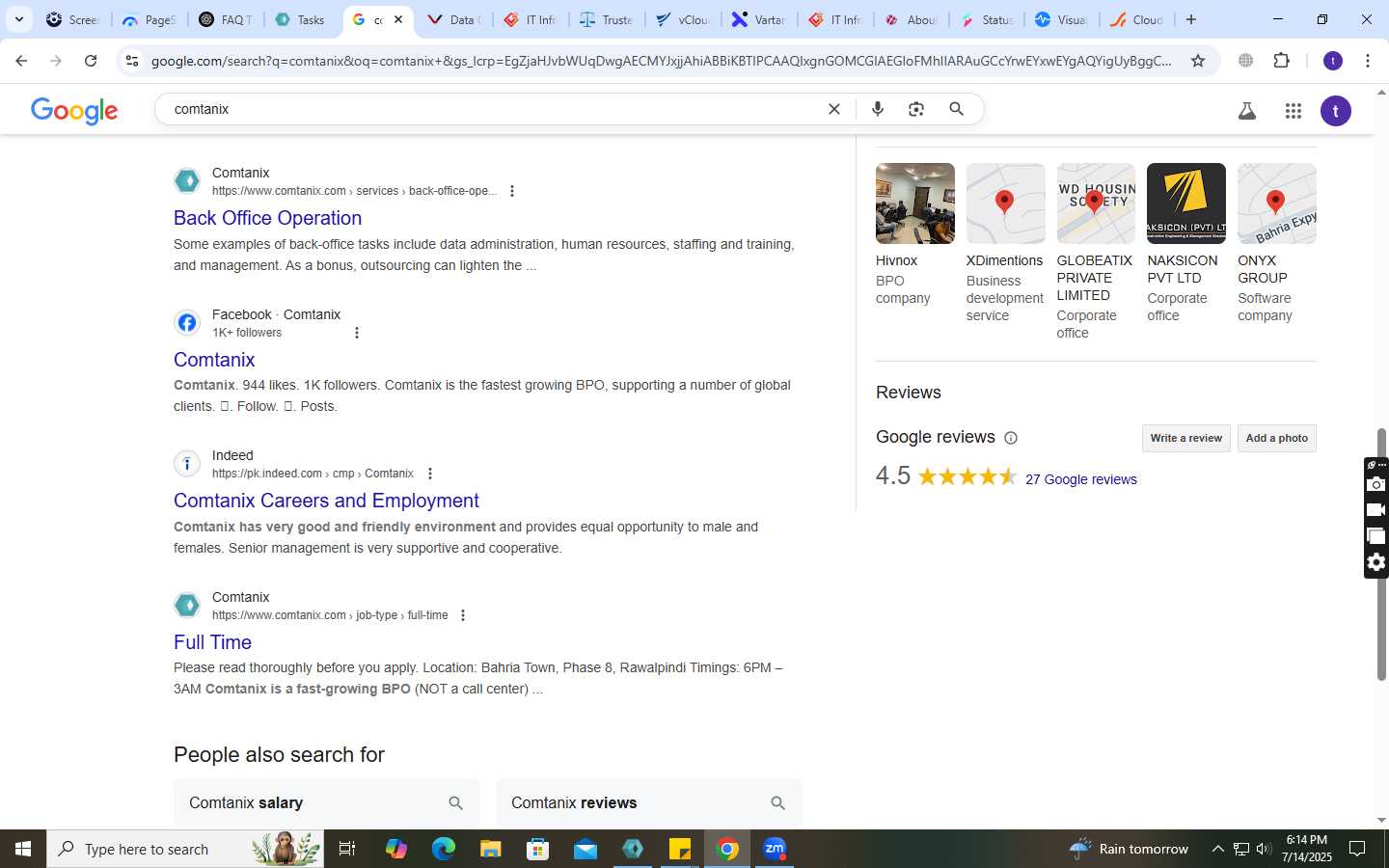This screenshot has height=868, width=1389.
Task: Clear the search box with the X
Action: [x=834, y=109]
